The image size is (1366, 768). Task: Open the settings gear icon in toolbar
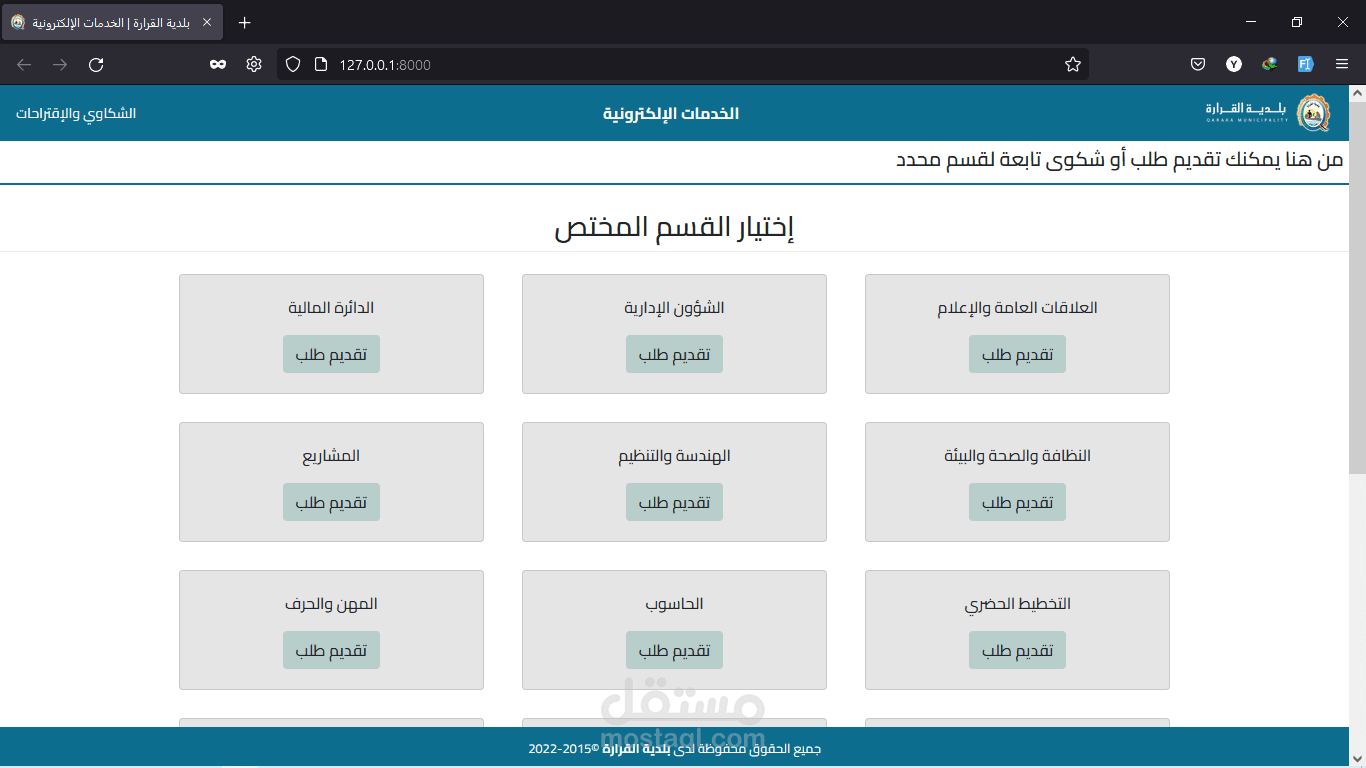pyautogui.click(x=254, y=64)
